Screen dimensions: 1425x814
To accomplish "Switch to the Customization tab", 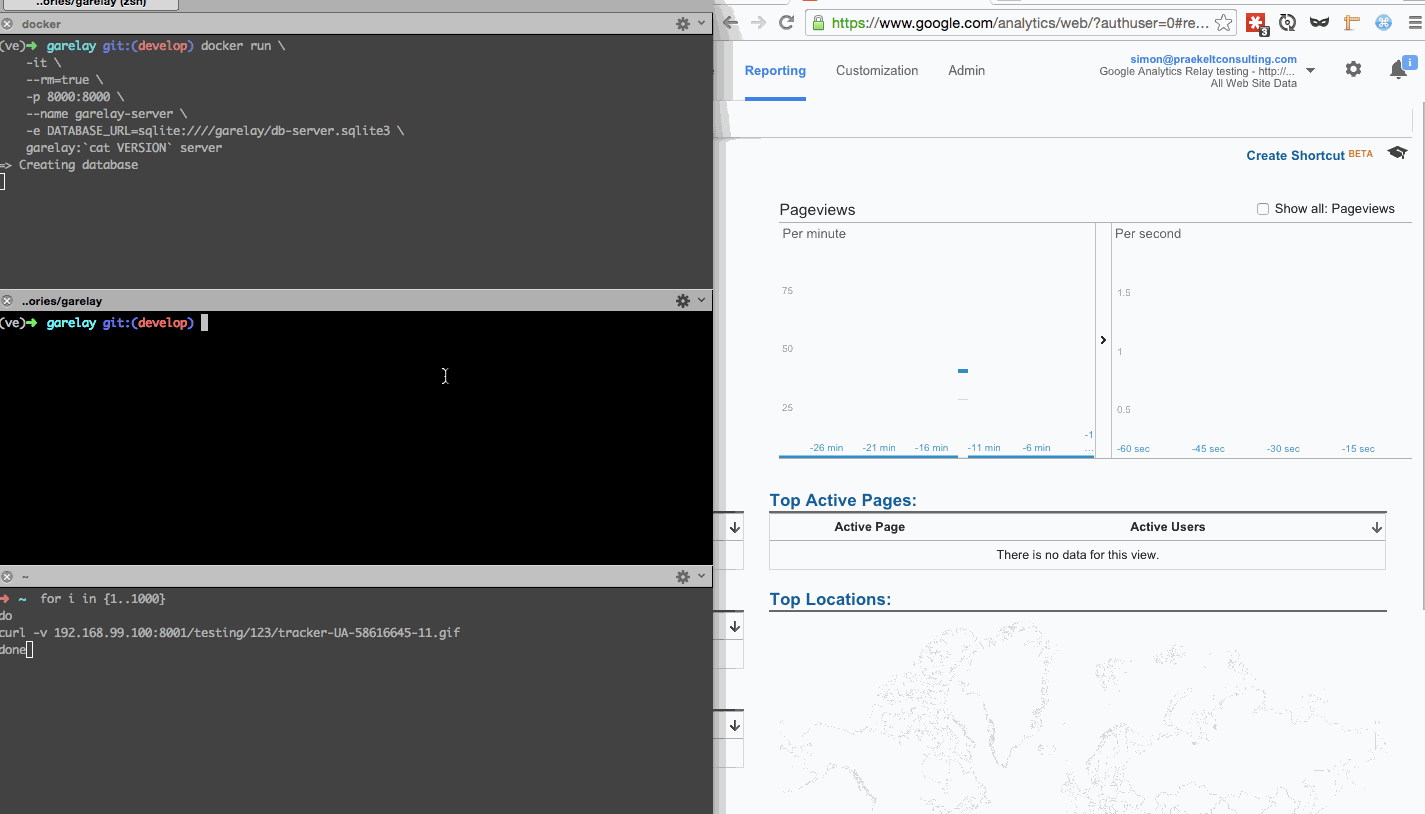I will (877, 71).
